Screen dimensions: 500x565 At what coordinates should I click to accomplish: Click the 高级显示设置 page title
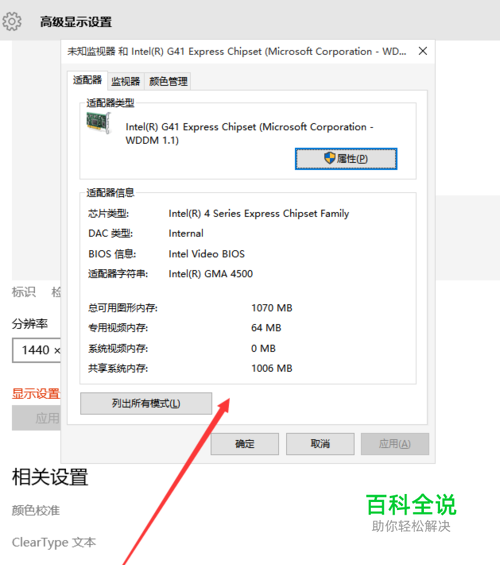(76, 22)
